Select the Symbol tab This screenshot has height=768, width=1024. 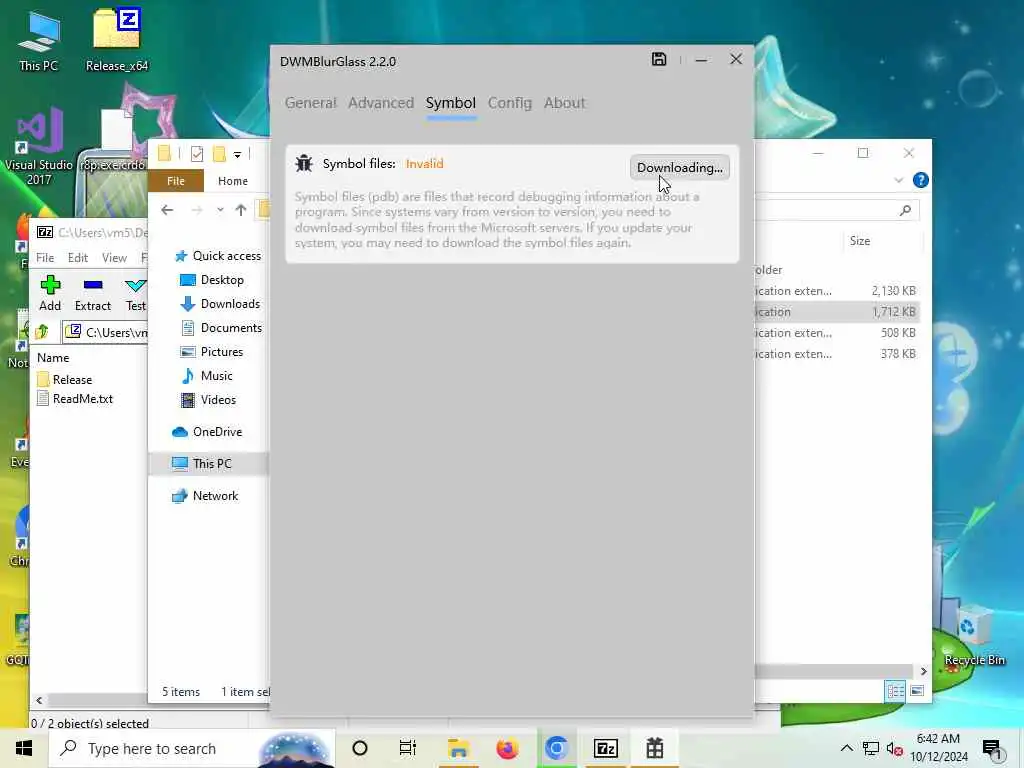point(451,103)
